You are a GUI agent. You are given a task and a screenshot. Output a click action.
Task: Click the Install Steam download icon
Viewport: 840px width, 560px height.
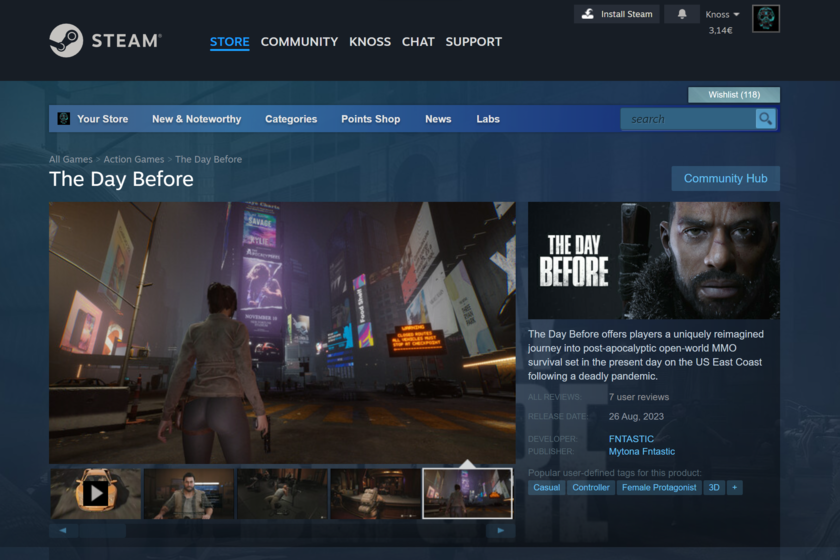588,14
